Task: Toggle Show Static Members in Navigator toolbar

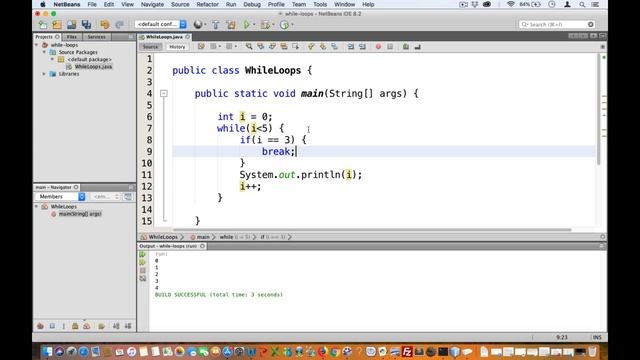Action: [x=63, y=326]
